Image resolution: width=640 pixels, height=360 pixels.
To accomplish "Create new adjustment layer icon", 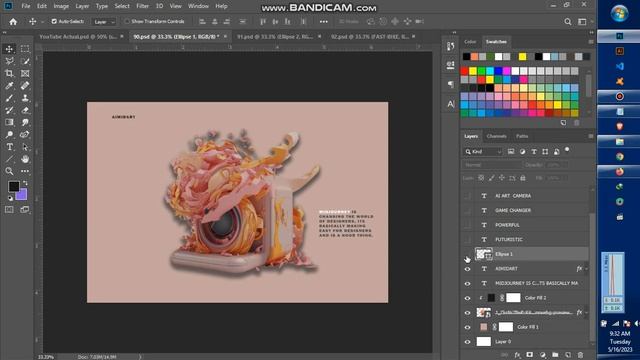I will 542,355.
